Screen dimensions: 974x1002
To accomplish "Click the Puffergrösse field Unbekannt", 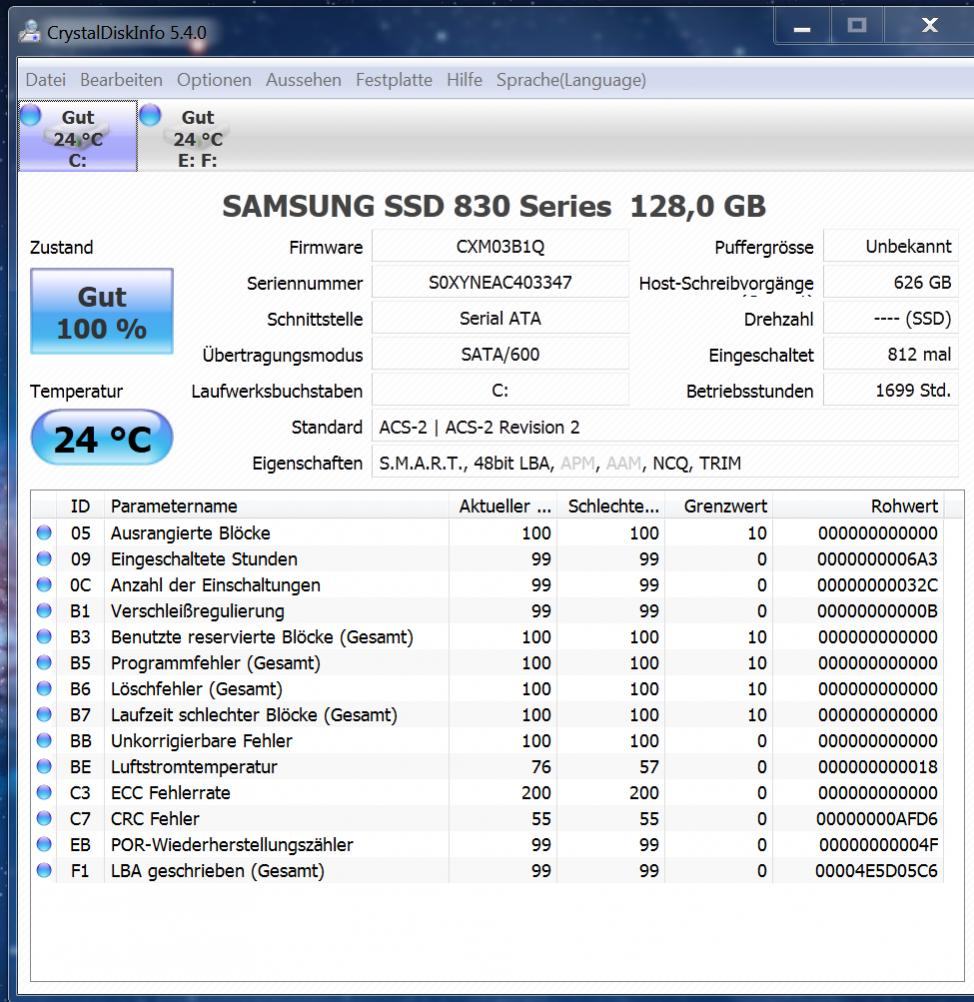I will point(891,247).
